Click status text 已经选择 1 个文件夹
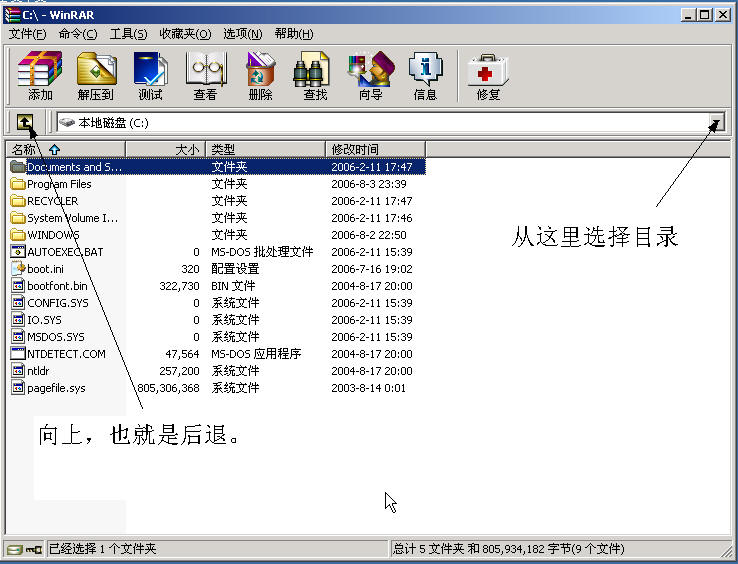738x564 pixels. click(103, 549)
